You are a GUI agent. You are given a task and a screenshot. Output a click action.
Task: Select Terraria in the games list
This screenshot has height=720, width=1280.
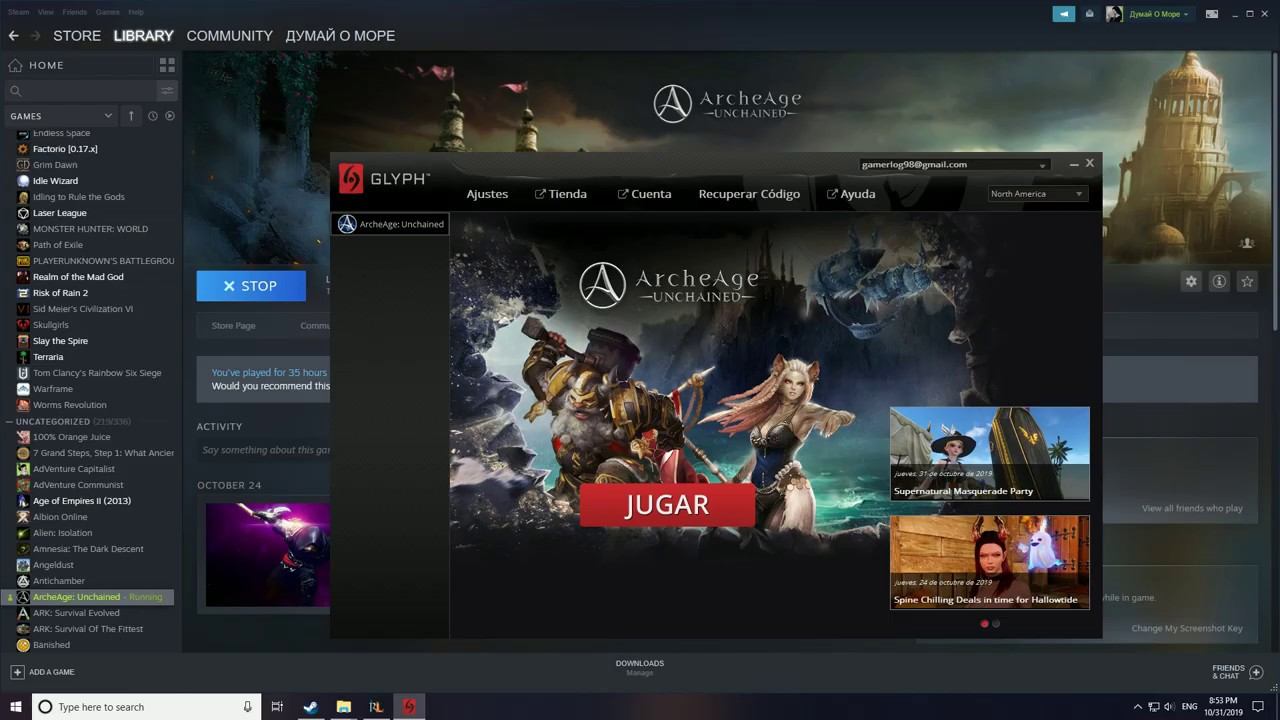click(48, 357)
